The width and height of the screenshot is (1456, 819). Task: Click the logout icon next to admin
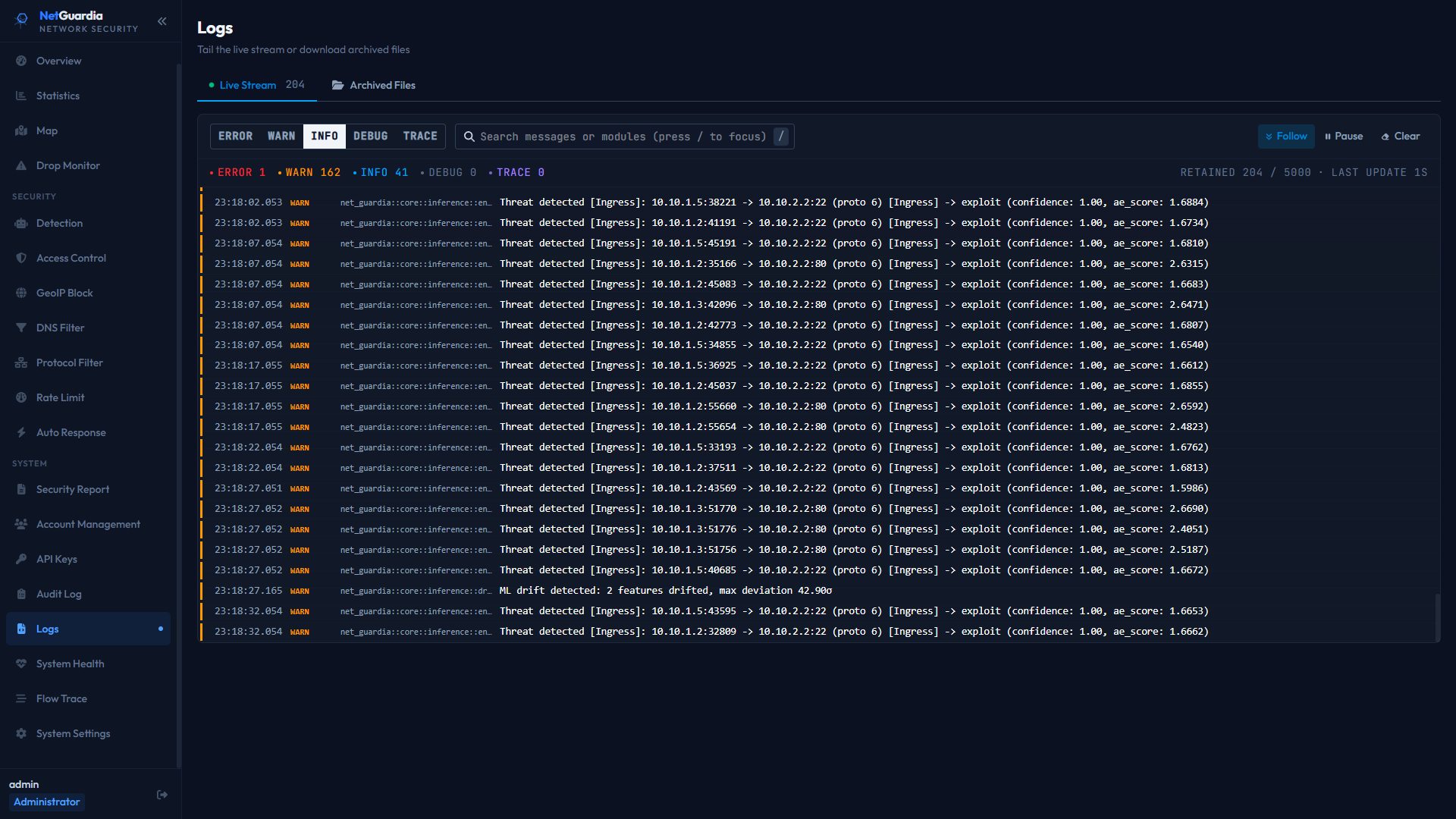162,795
